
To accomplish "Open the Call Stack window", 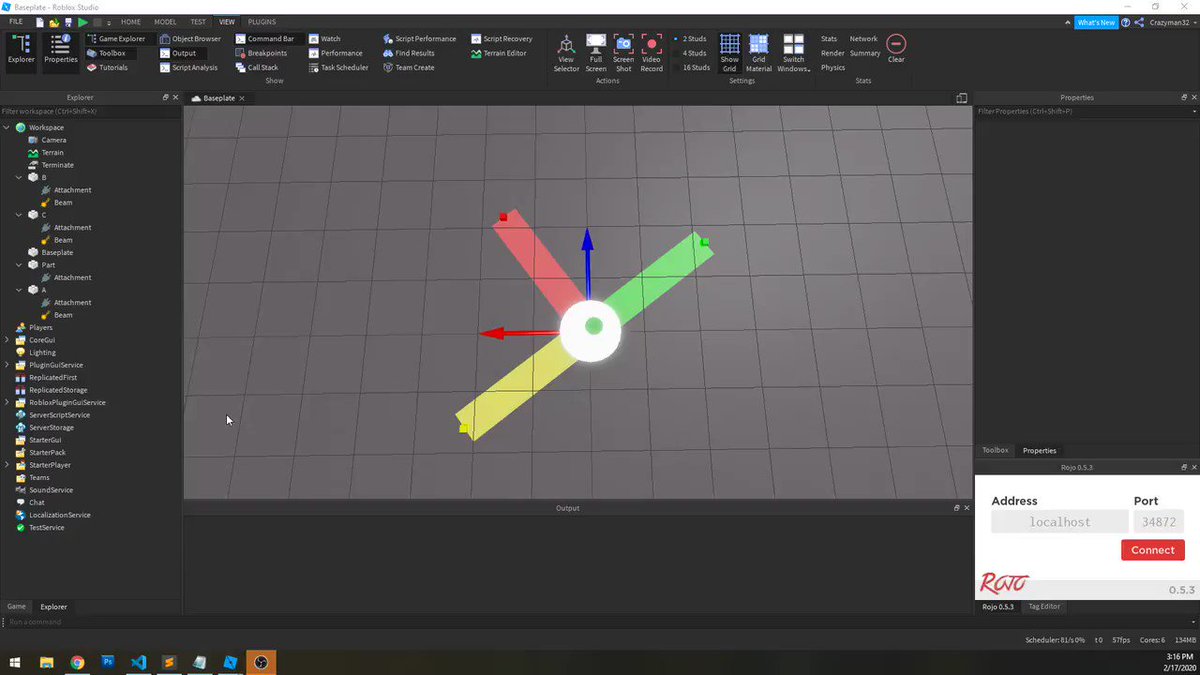I will pos(257,67).
